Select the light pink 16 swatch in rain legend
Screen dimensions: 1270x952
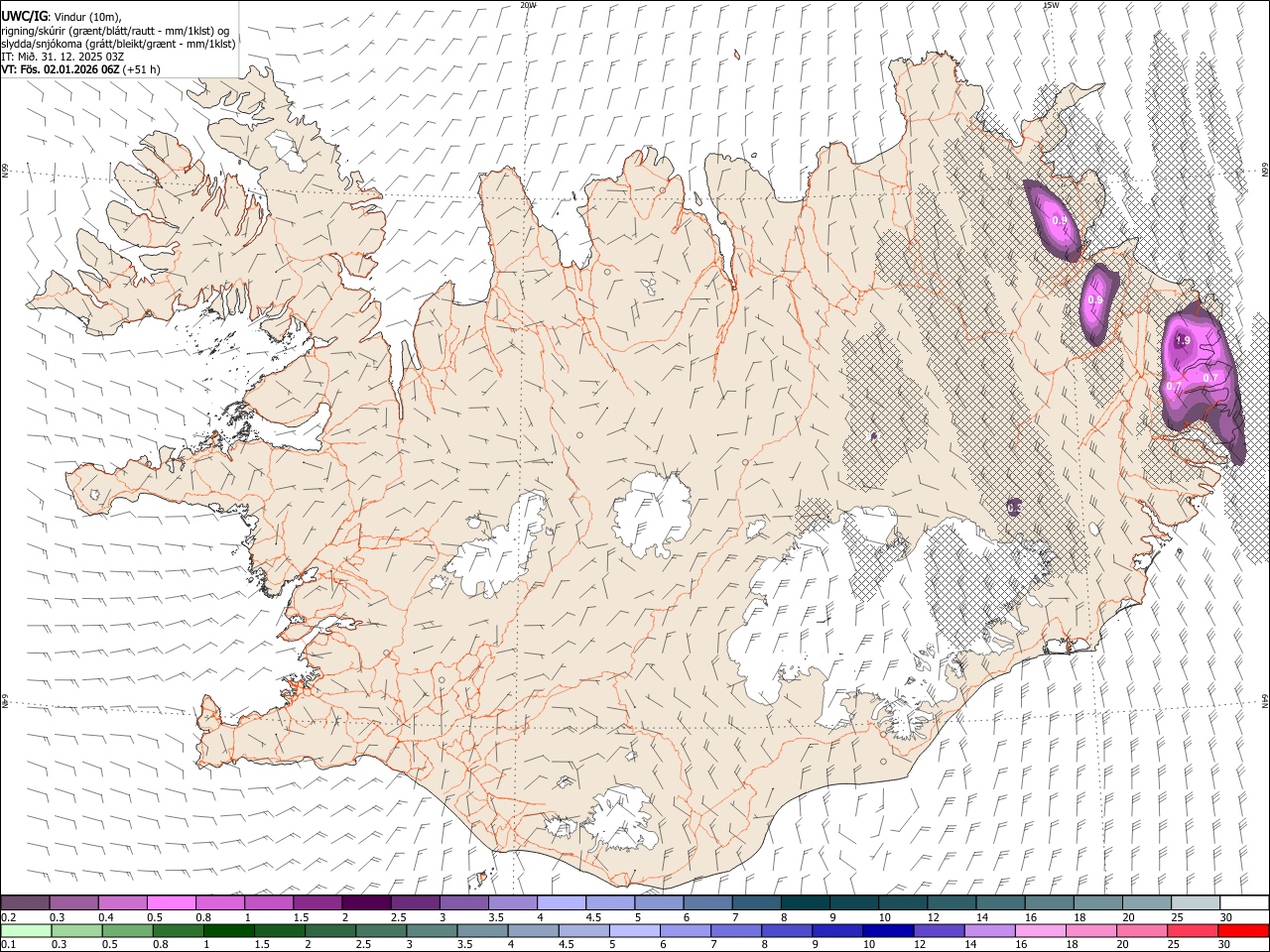1040,930
